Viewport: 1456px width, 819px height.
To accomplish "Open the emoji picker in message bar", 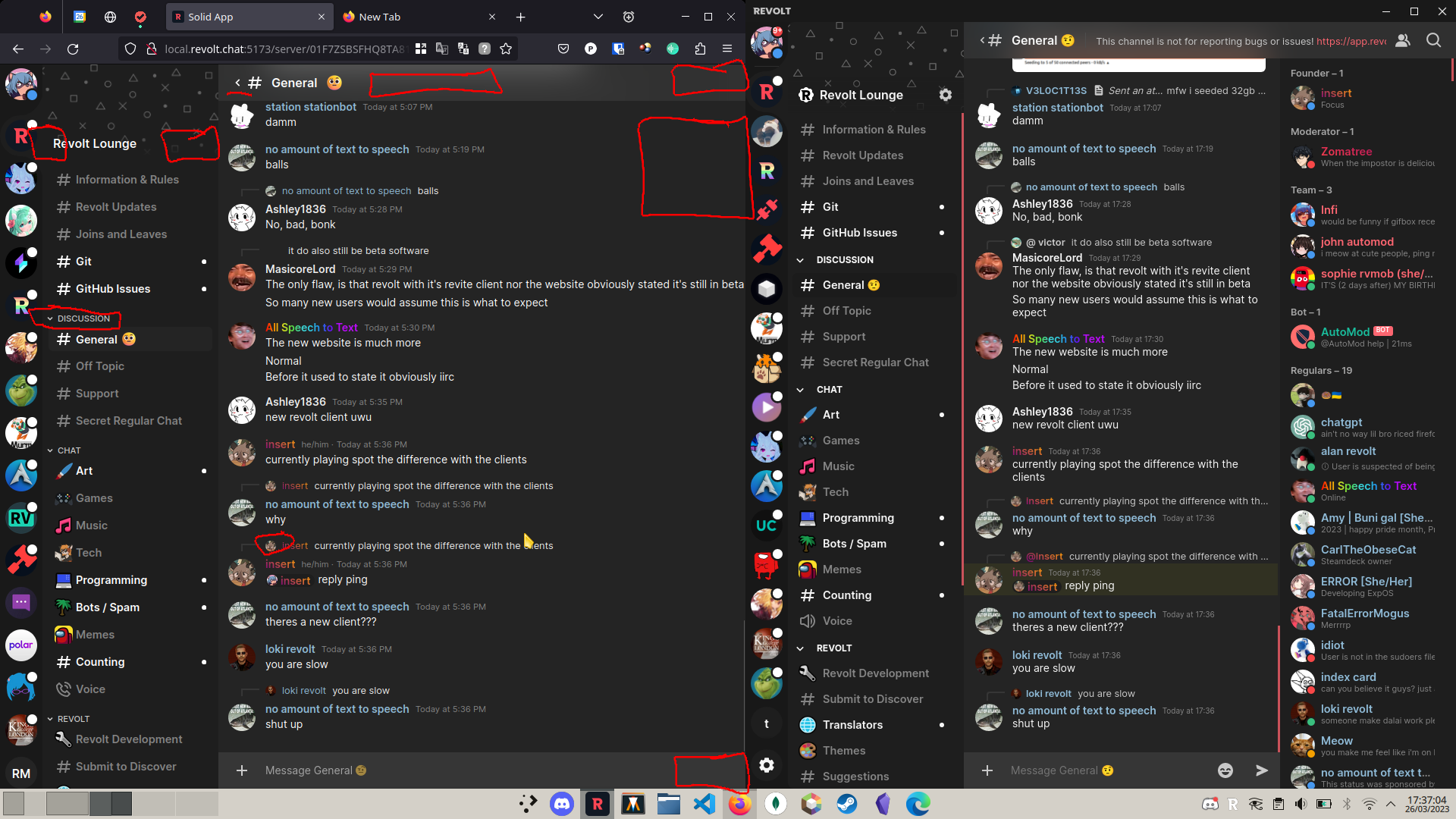I will click(x=1225, y=770).
